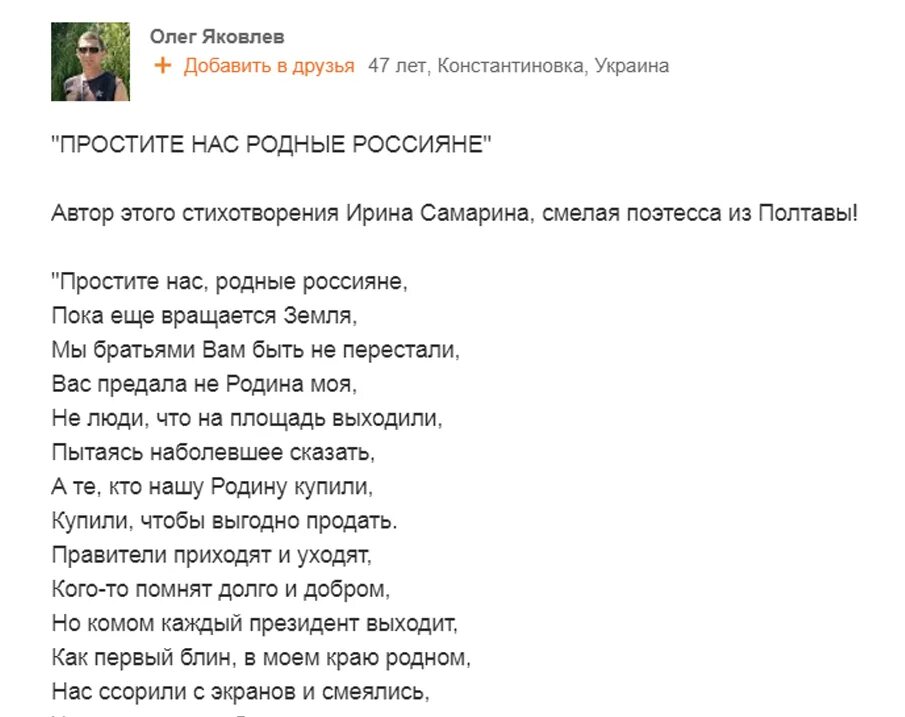Click the line Правители приходят и уходят
Image resolution: width=905 pixels, height=717 pixels.
click(212, 555)
